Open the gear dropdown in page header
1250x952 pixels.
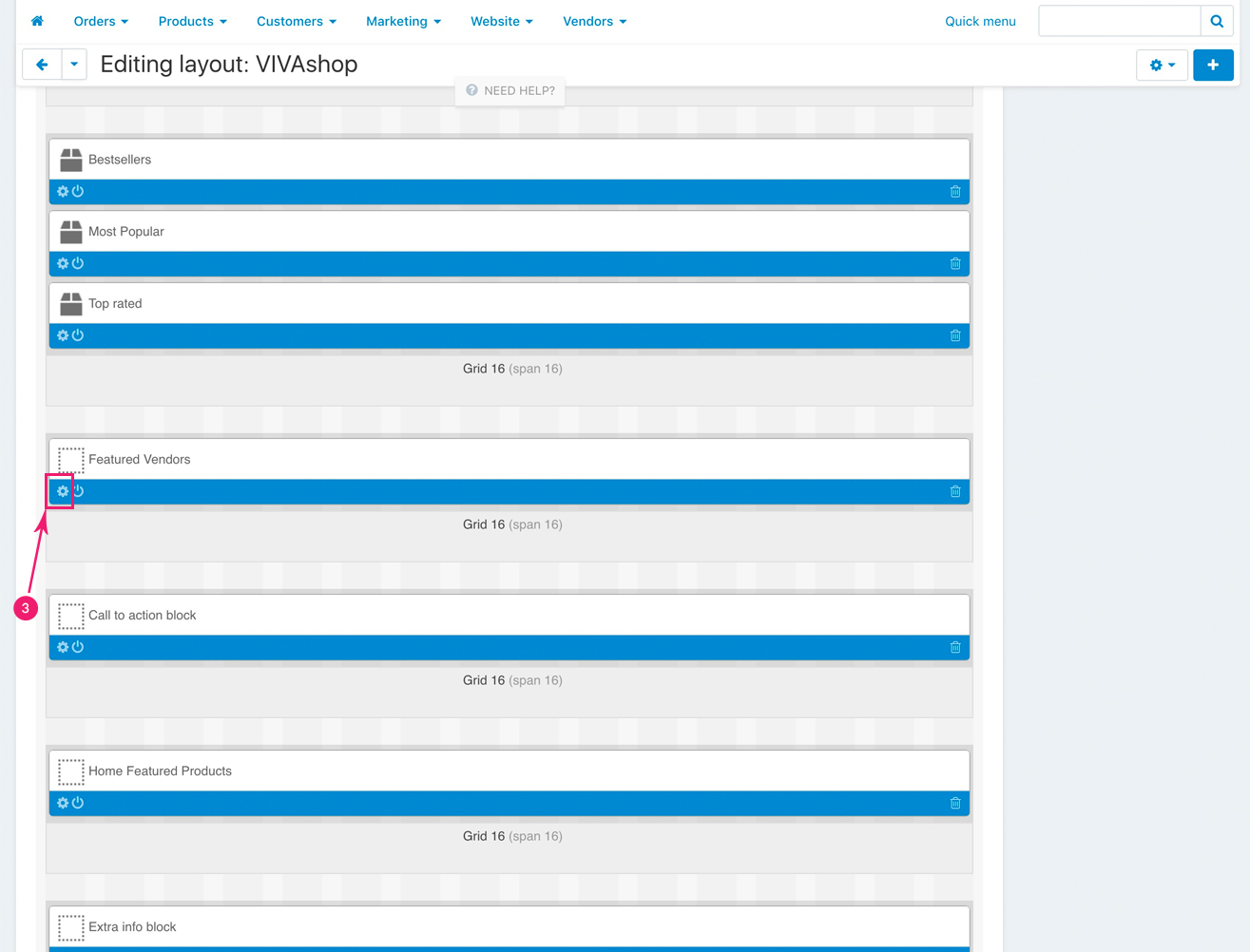[1162, 65]
